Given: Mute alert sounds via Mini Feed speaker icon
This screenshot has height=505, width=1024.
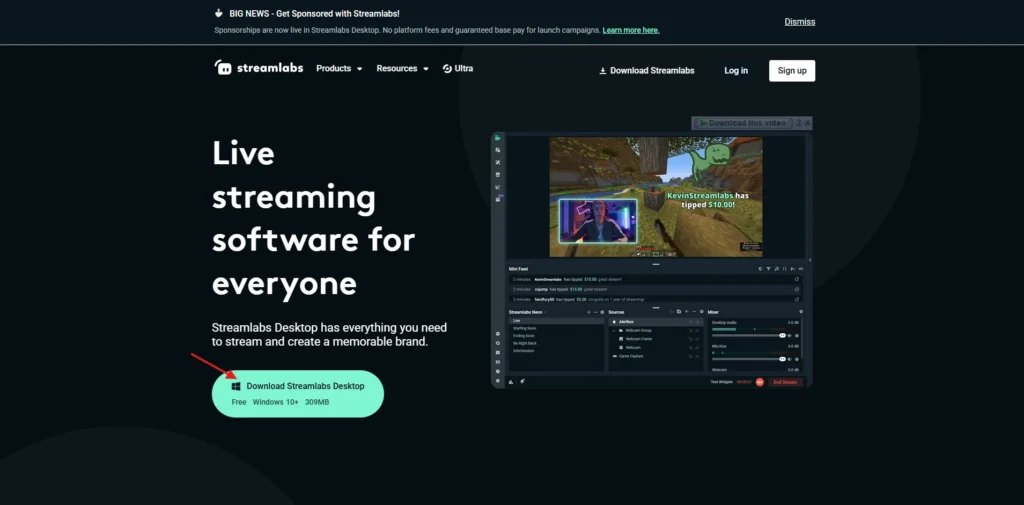Looking at the screenshot, I should point(801,269).
